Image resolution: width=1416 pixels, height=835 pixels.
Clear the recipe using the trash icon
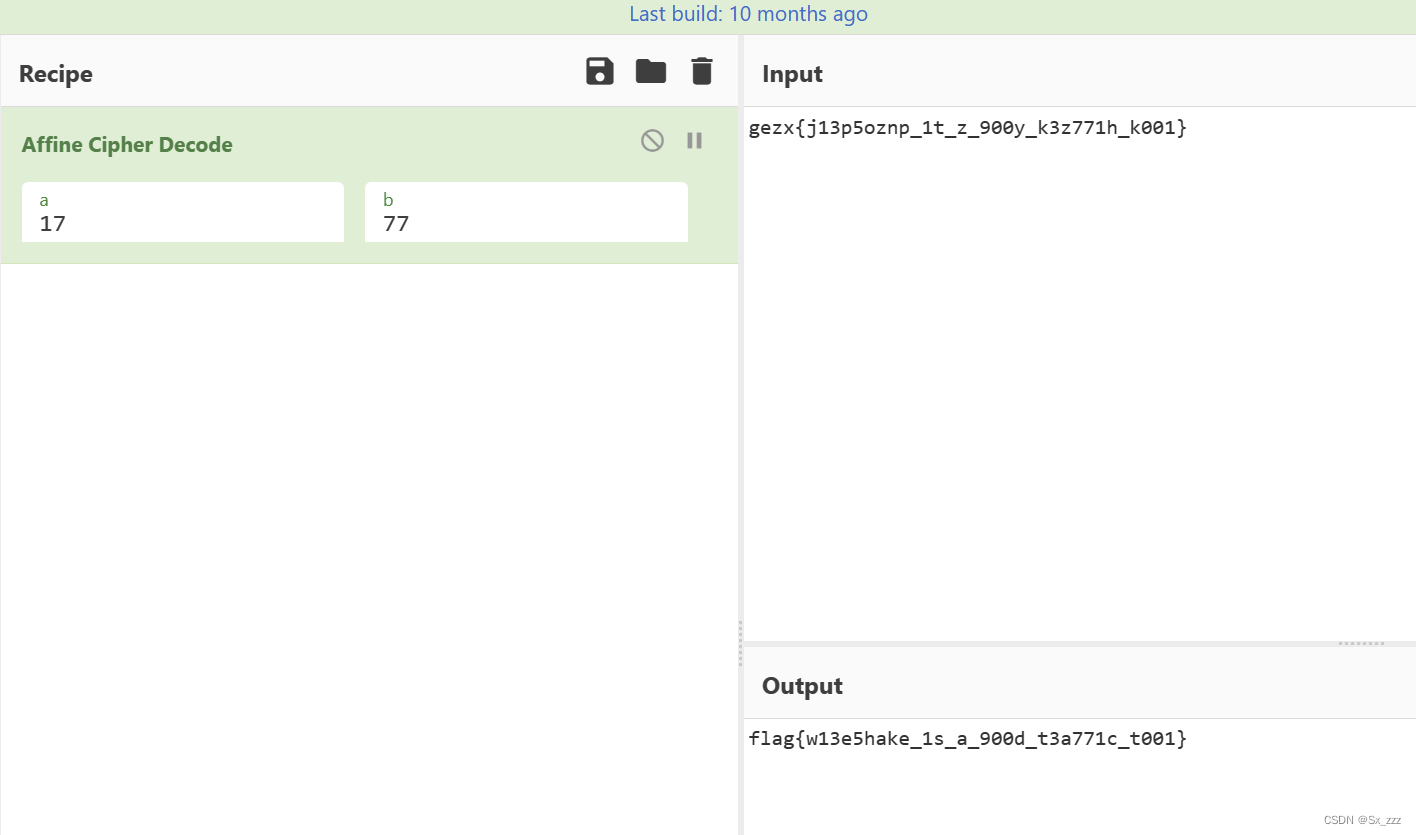(x=701, y=71)
